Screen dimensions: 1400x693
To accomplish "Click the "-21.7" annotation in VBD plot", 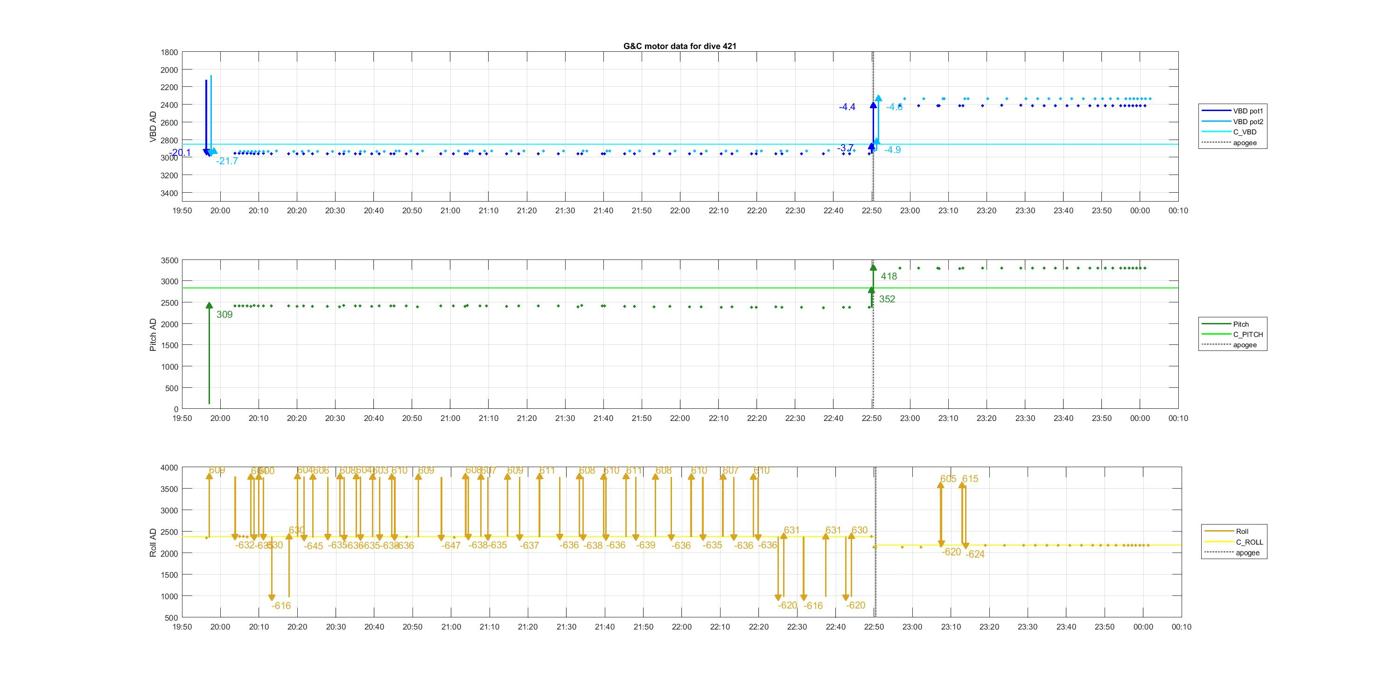I will (227, 161).
